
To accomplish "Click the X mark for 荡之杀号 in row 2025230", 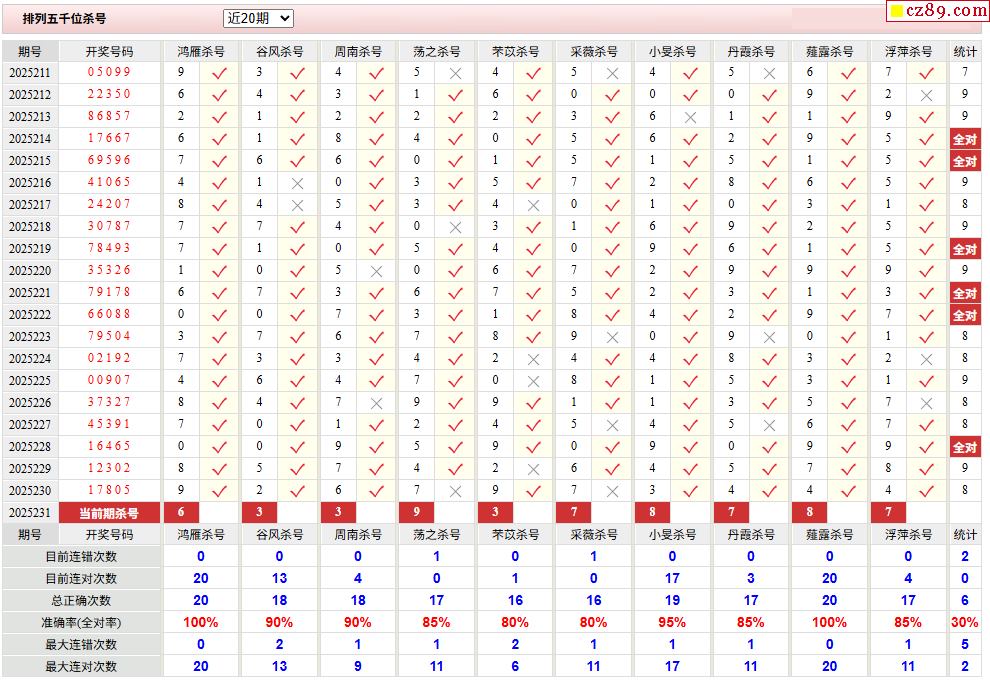I will pos(455,492).
